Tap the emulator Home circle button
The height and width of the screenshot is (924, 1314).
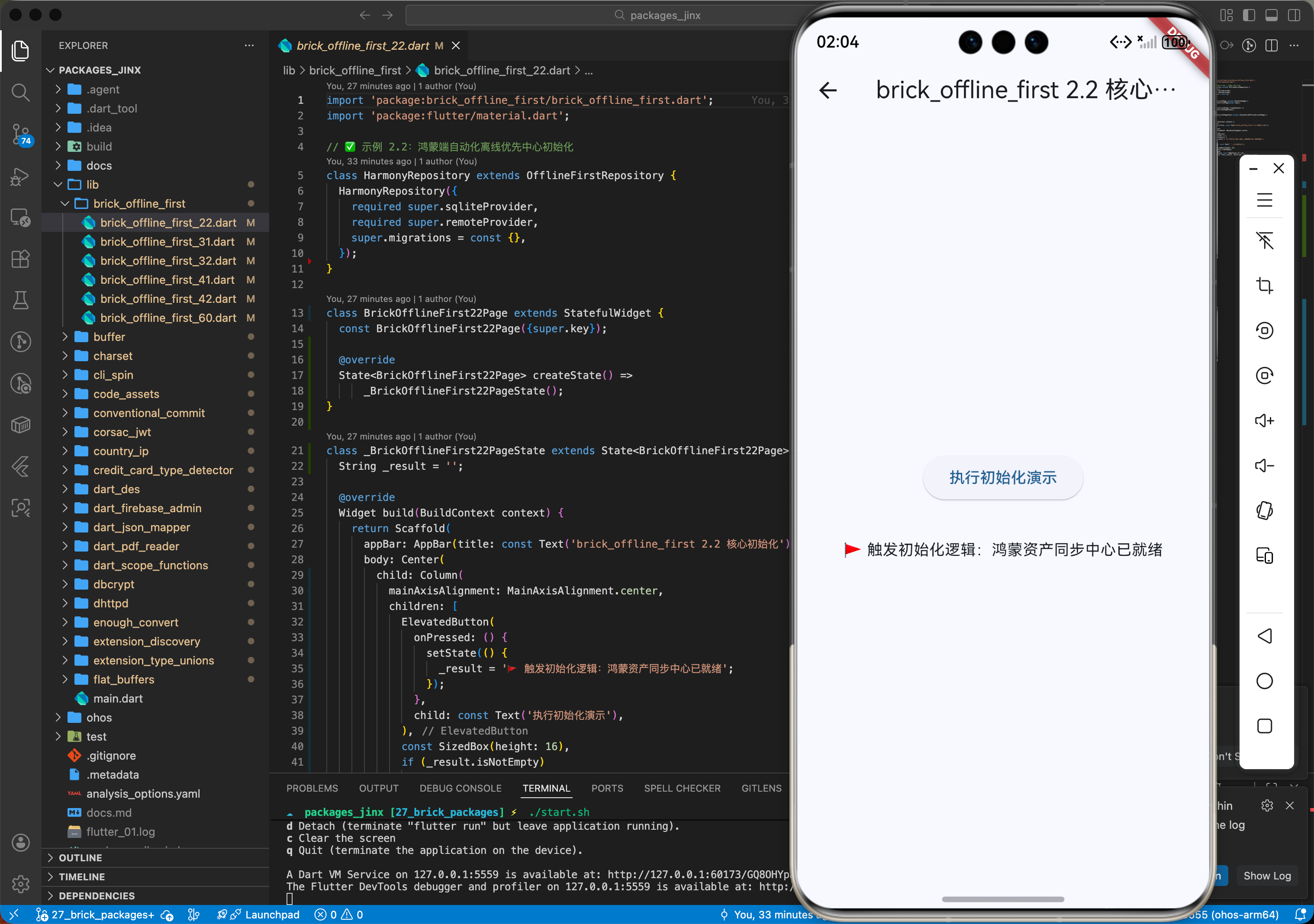tap(1264, 681)
